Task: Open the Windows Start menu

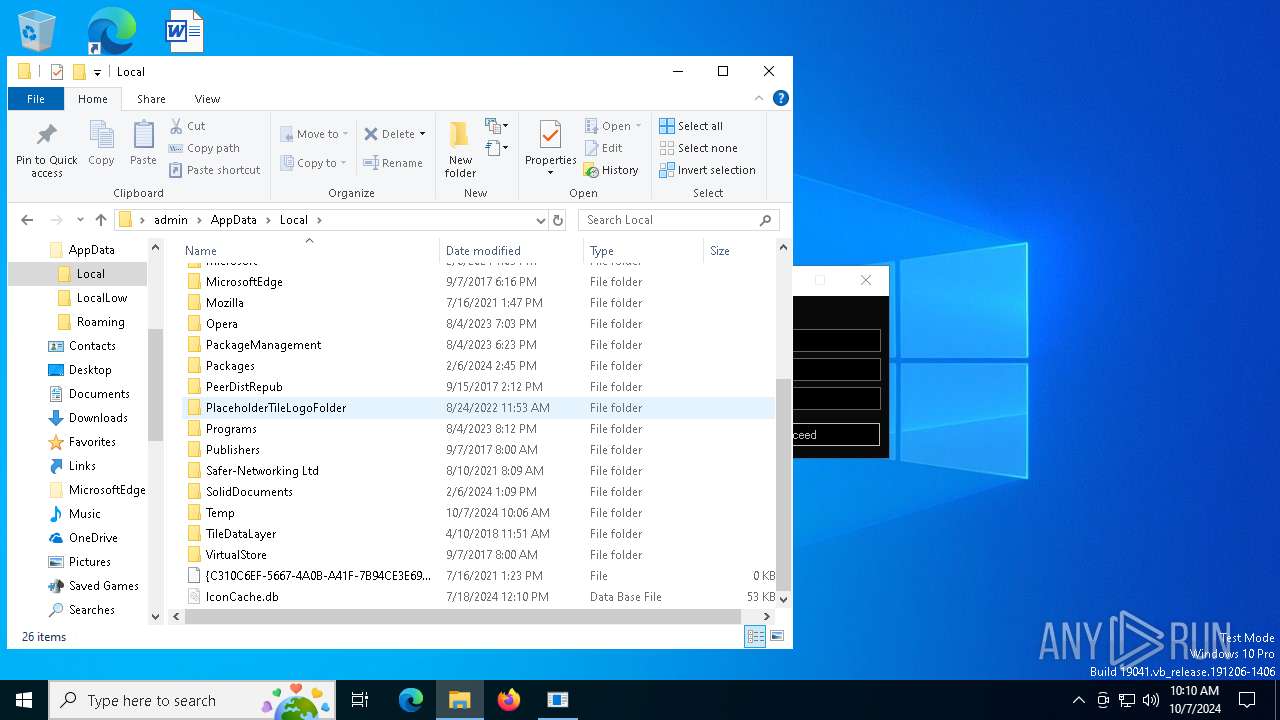Action: coord(24,700)
